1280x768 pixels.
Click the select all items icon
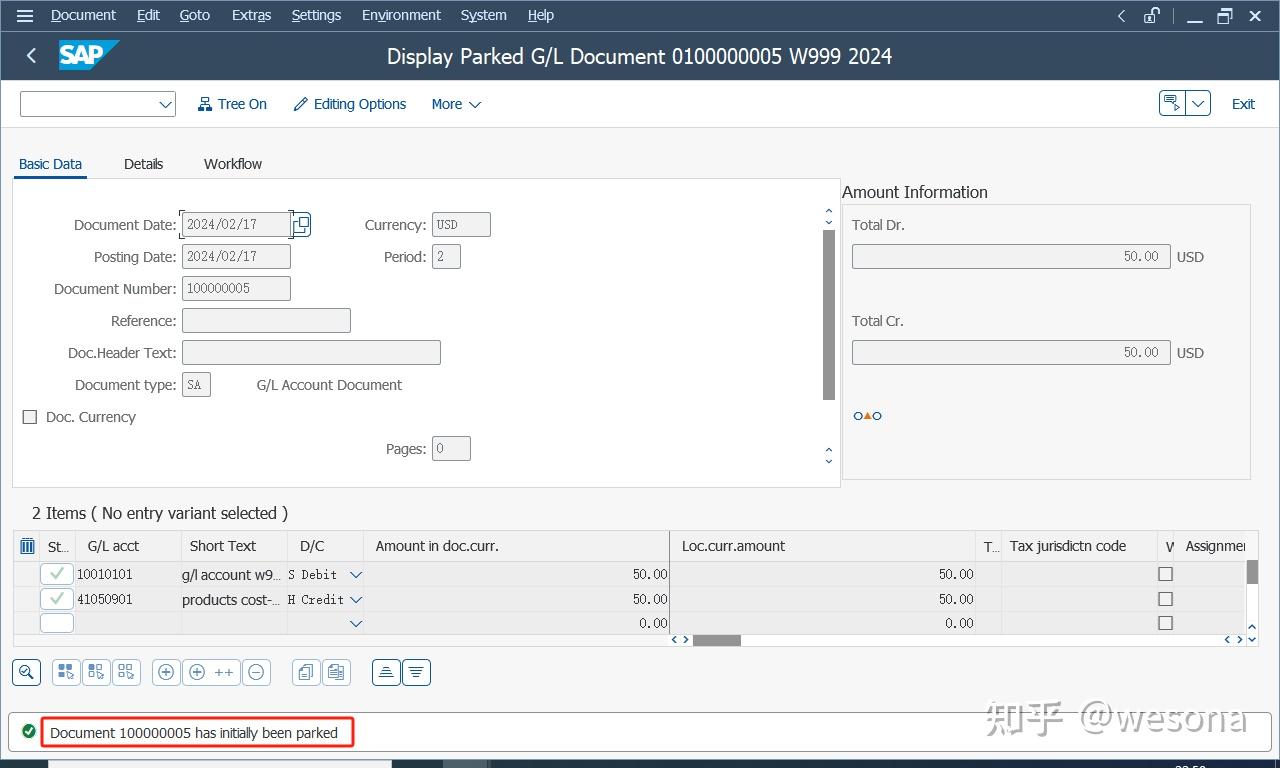pos(65,672)
